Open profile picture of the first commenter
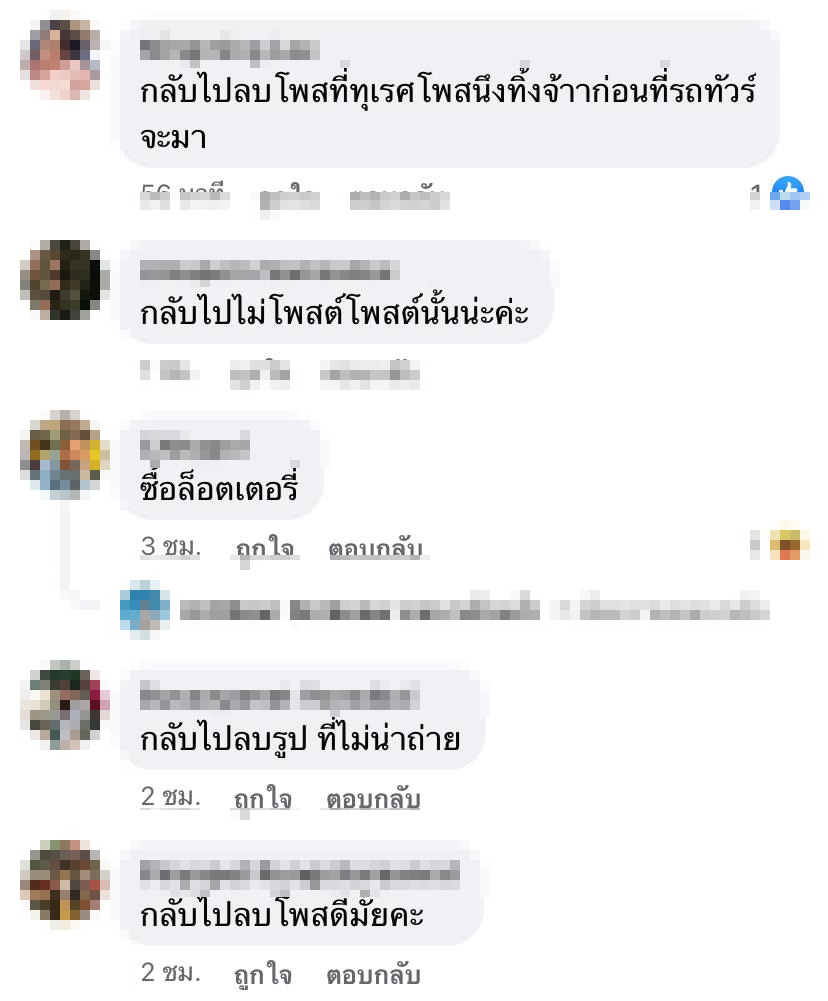 (62, 59)
